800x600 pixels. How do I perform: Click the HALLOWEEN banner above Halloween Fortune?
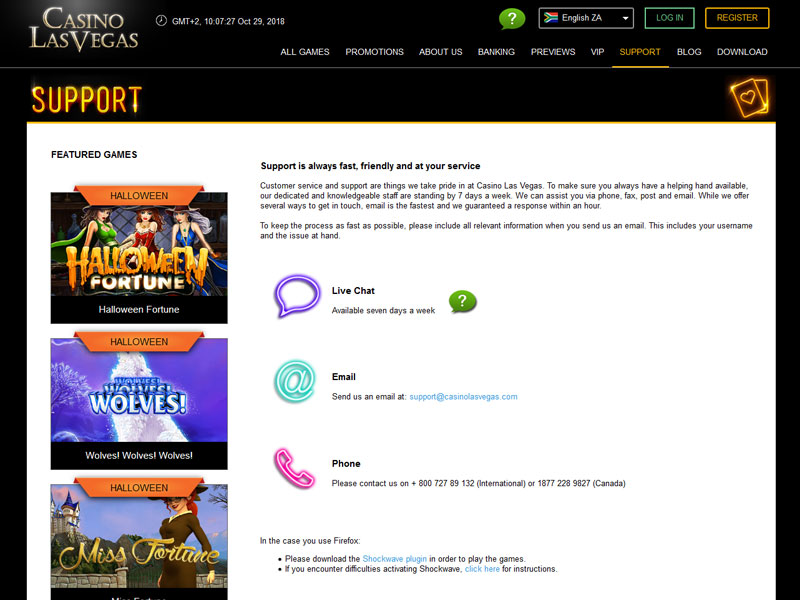click(x=139, y=195)
